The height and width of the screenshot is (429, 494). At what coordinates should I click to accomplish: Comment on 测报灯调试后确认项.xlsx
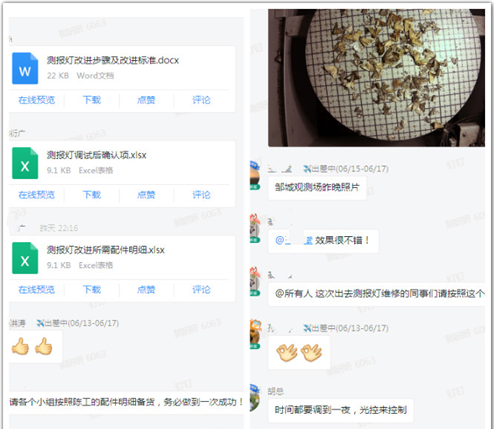(201, 195)
